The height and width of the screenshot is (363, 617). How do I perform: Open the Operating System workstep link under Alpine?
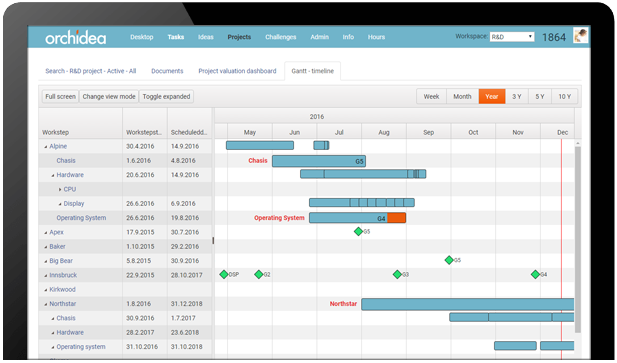(81, 218)
